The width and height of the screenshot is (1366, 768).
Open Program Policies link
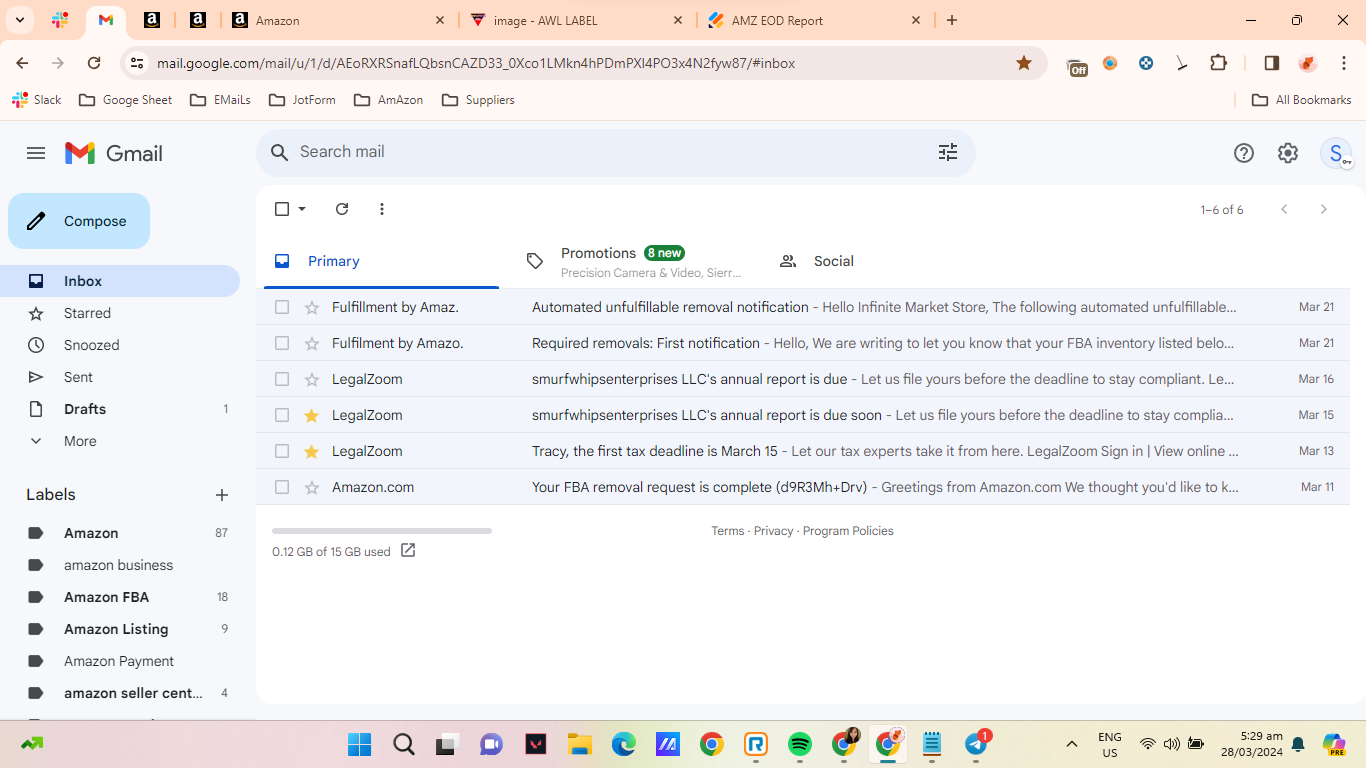pyautogui.click(x=848, y=531)
